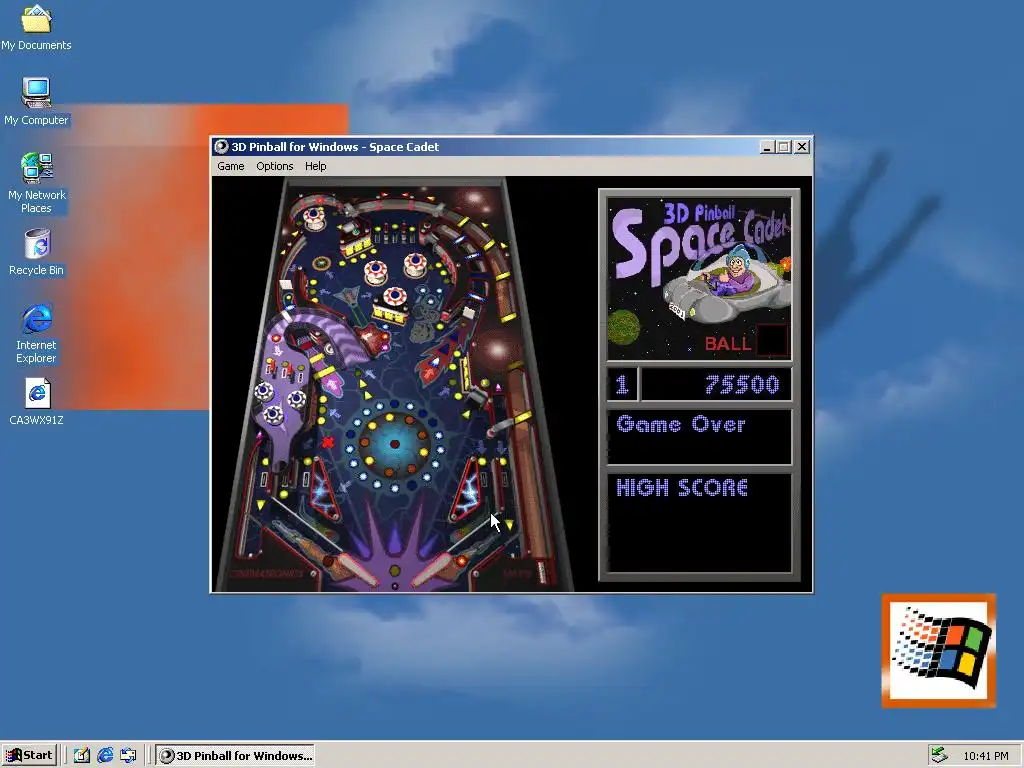1024x768 pixels.
Task: Click the Pinball title bar icon
Action: [x=221, y=147]
